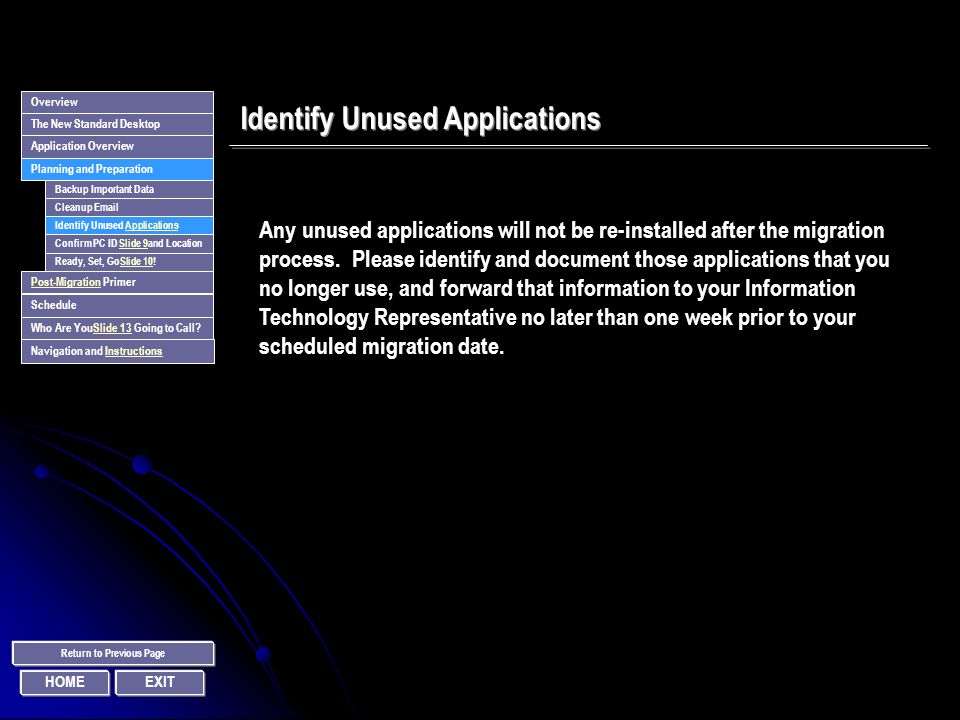Click Return to Previous Page button
Screen dimensions: 960x720
[113, 653]
